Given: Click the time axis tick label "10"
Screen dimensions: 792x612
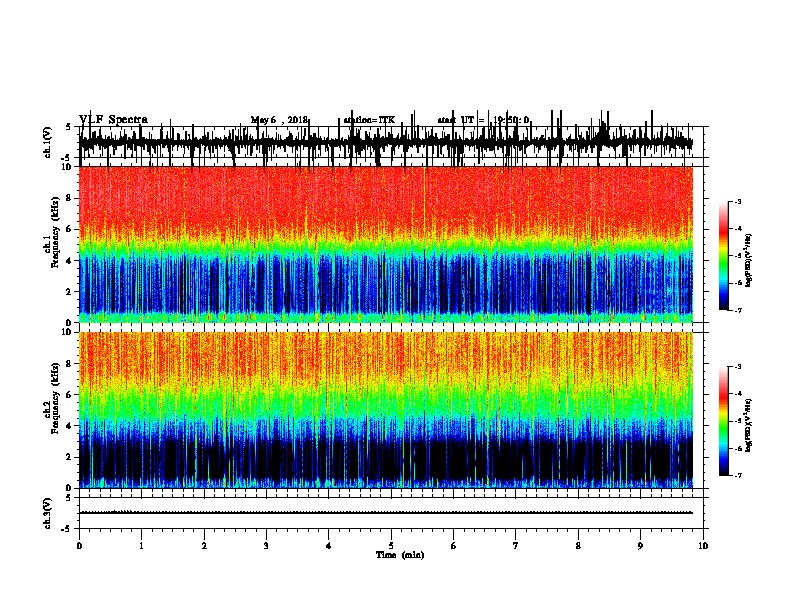Looking at the screenshot, I should click(x=703, y=546).
